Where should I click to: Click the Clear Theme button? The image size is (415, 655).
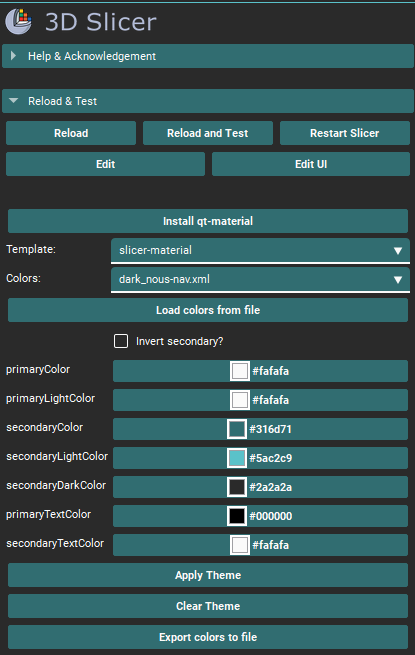coord(208,606)
